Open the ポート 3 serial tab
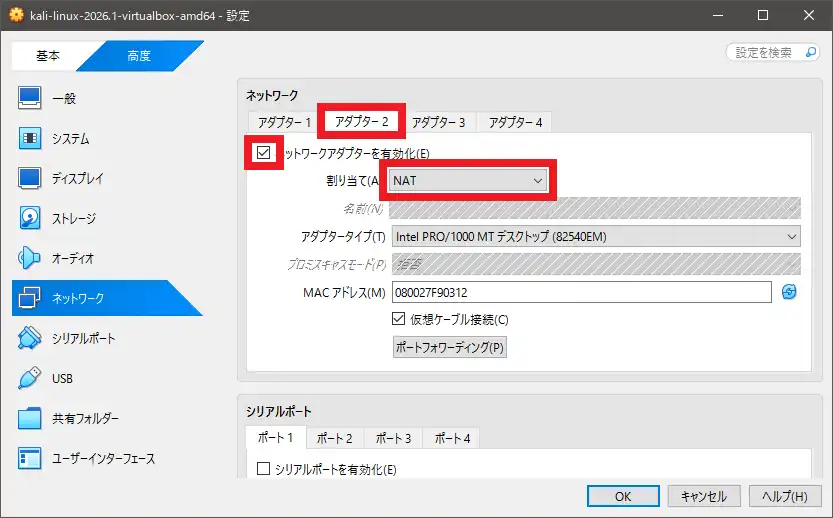Screen dimensions: 833x518 point(393,438)
